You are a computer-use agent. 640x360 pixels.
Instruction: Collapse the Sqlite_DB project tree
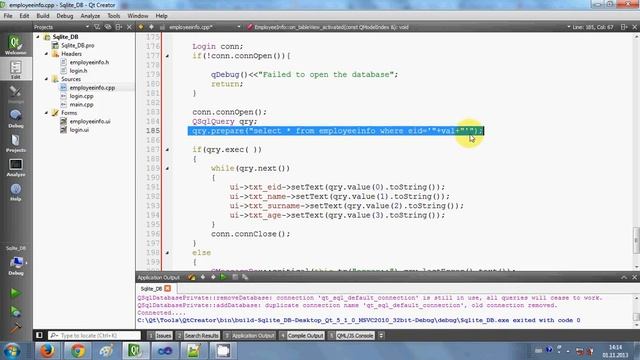click(x=38, y=37)
